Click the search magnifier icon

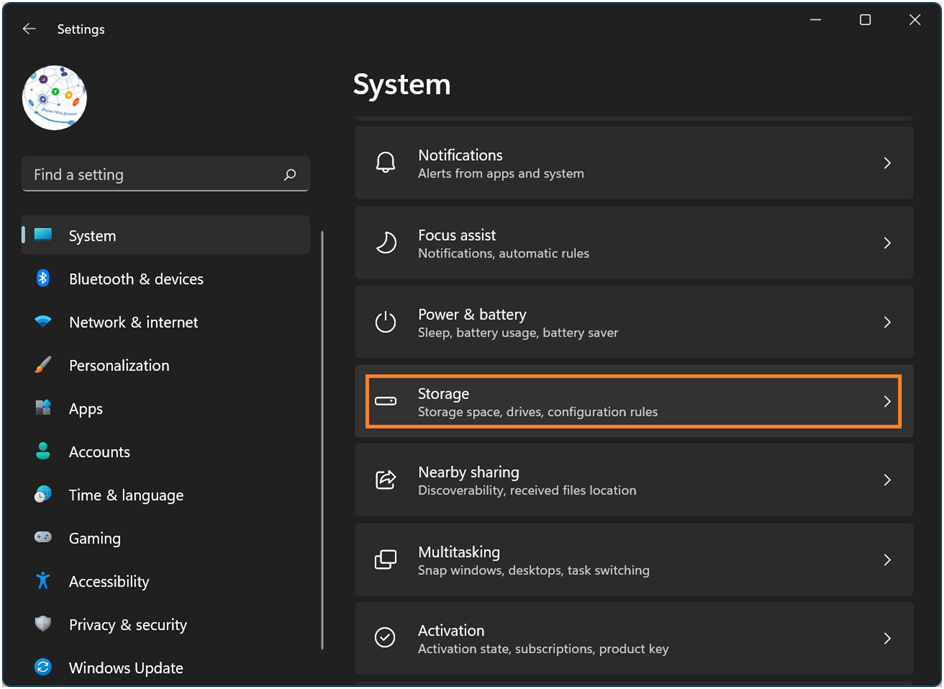[x=290, y=175]
